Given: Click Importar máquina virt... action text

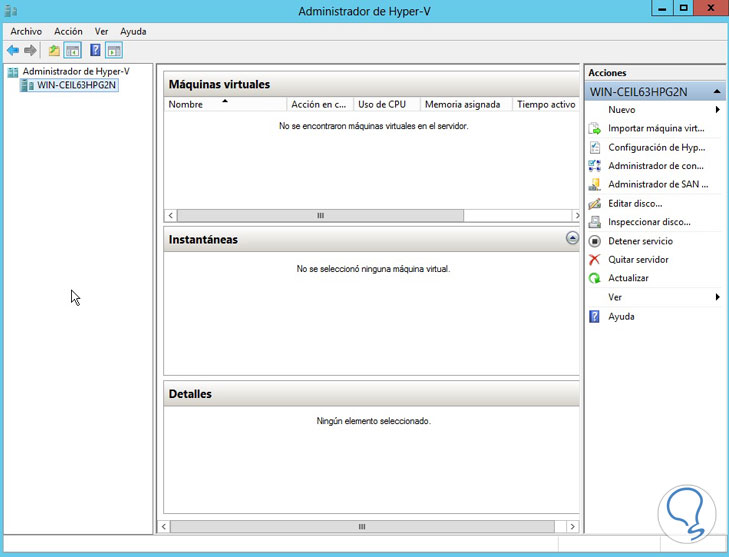Looking at the screenshot, I should pos(656,129).
